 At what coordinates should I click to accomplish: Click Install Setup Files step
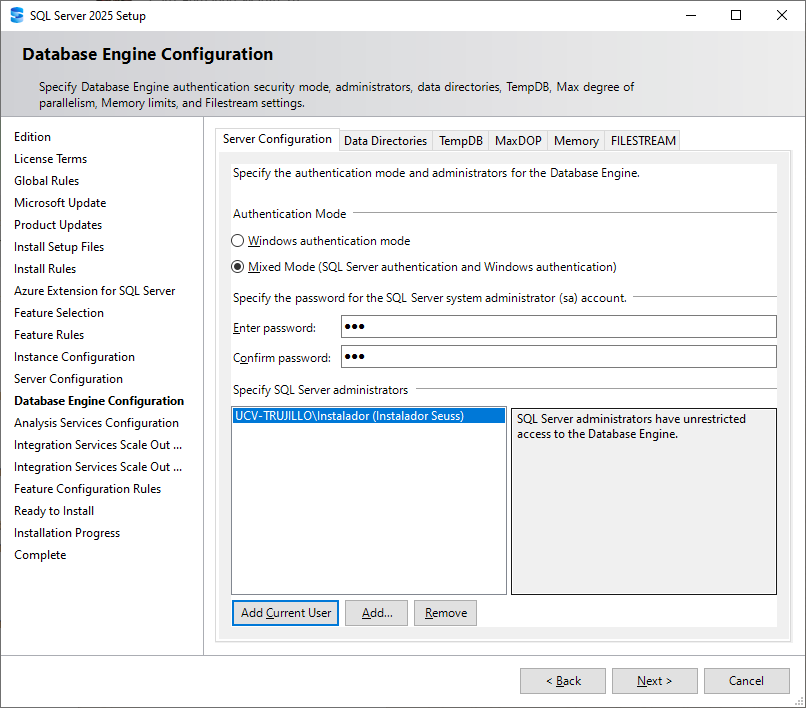point(59,247)
